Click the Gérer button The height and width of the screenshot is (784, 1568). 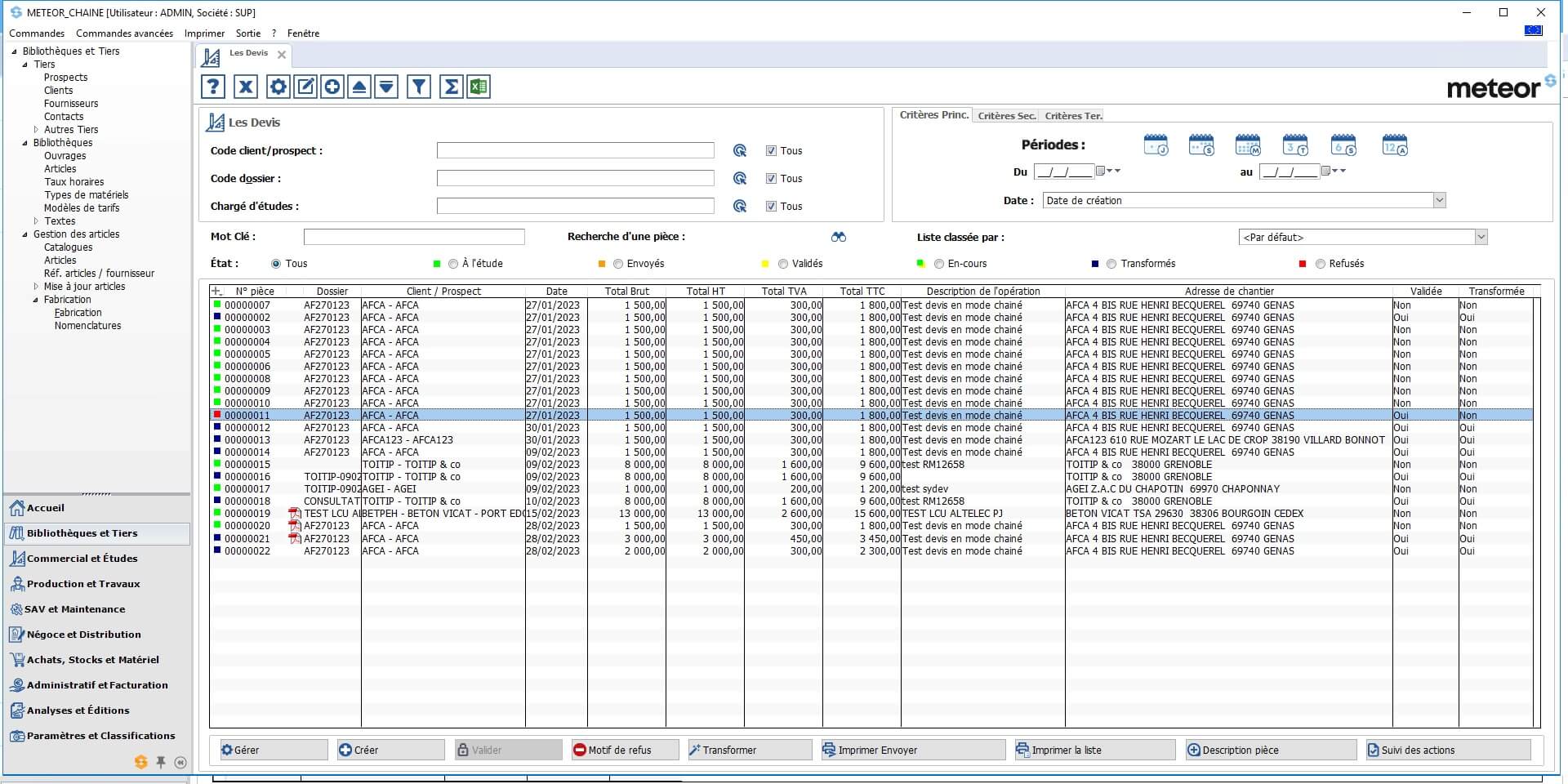(x=274, y=750)
